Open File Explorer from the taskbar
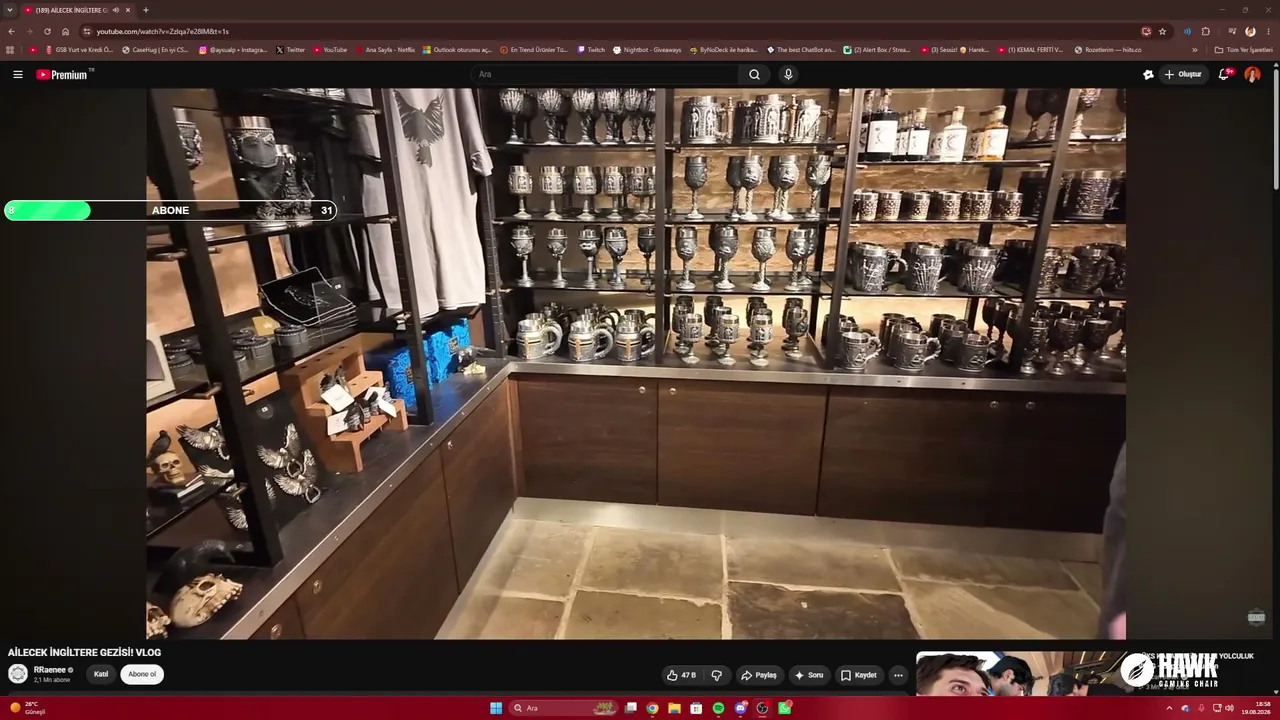This screenshot has width=1280, height=720. (x=674, y=708)
